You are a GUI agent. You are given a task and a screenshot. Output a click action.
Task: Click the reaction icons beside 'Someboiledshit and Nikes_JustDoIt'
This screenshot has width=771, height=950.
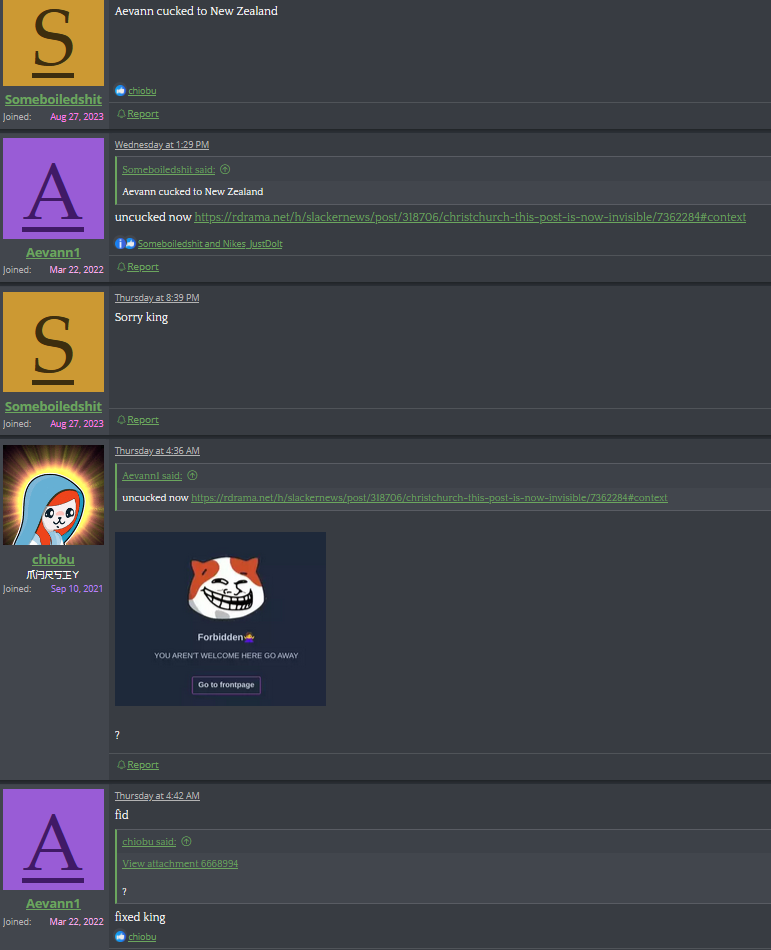click(125, 243)
